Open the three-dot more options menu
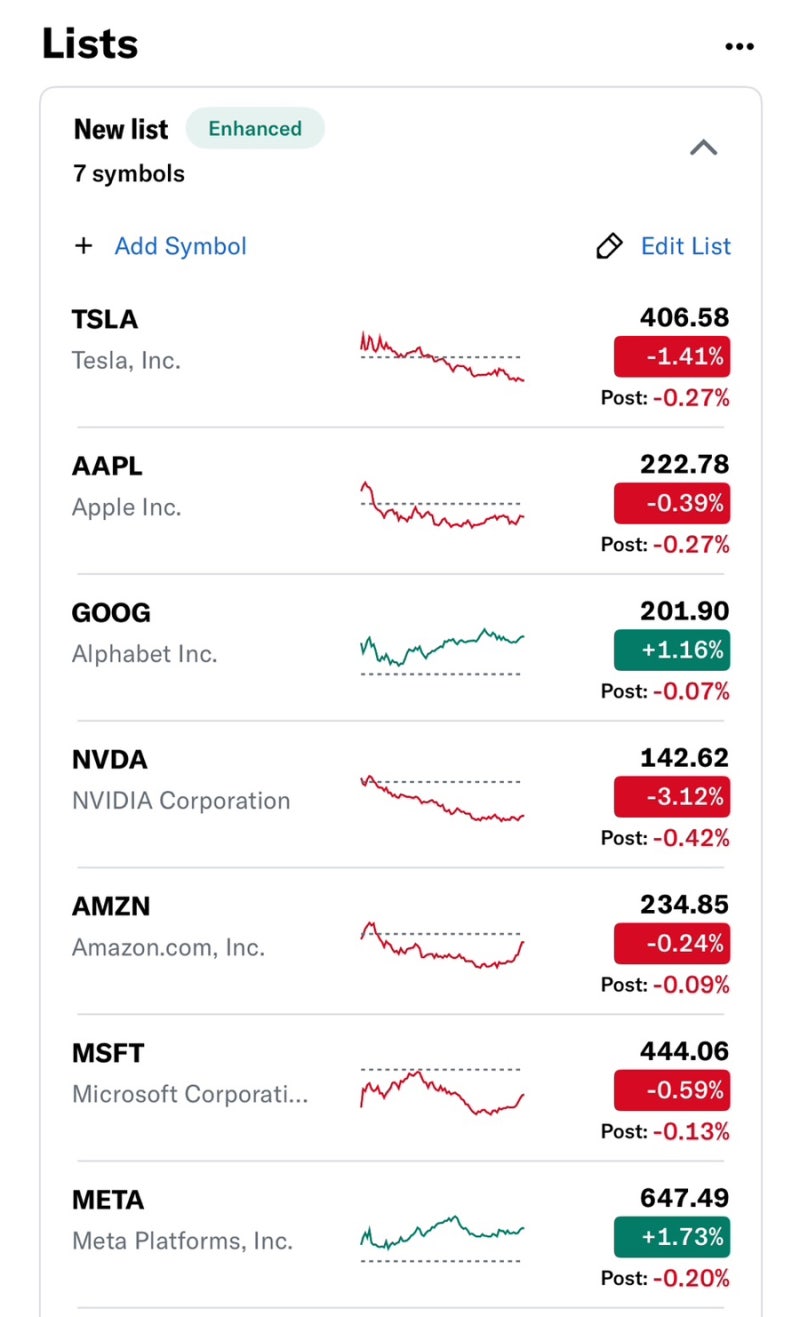 pyautogui.click(x=739, y=46)
